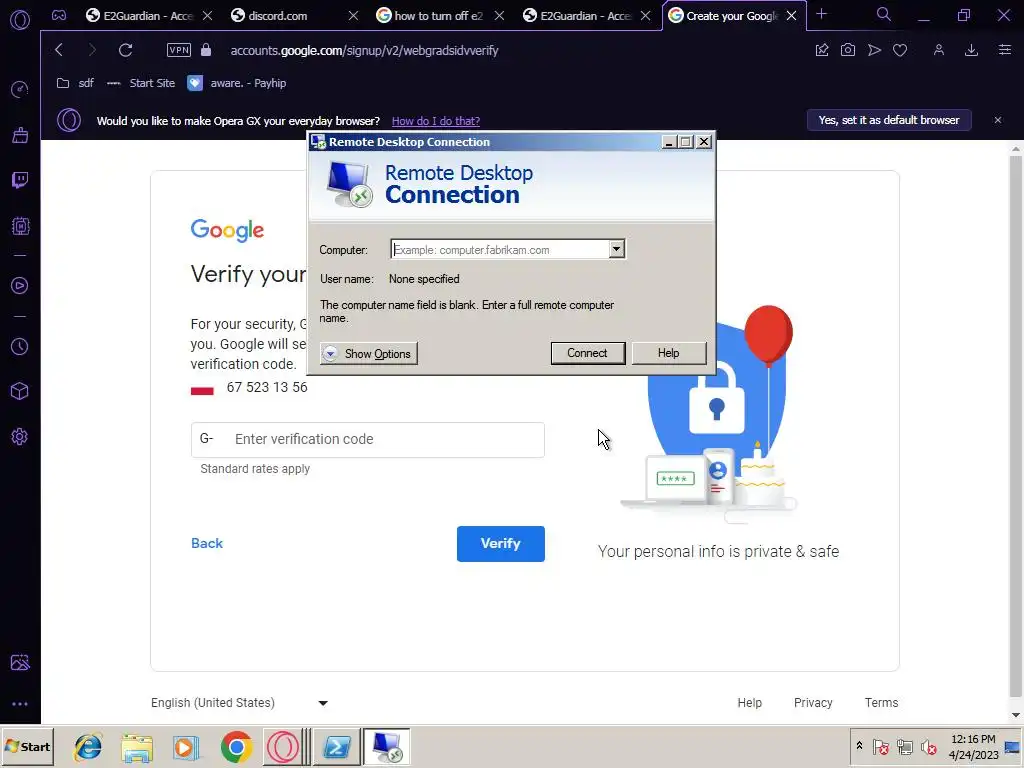Open Start Site bookmark
The width and height of the screenshot is (1024, 768).
(x=140, y=83)
